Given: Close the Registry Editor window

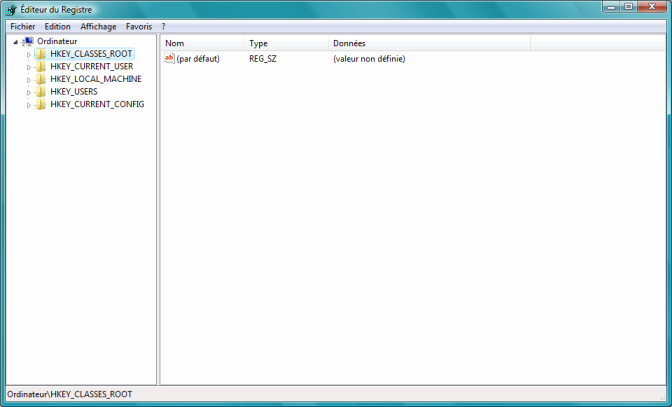Looking at the screenshot, I should tap(651, 7).
